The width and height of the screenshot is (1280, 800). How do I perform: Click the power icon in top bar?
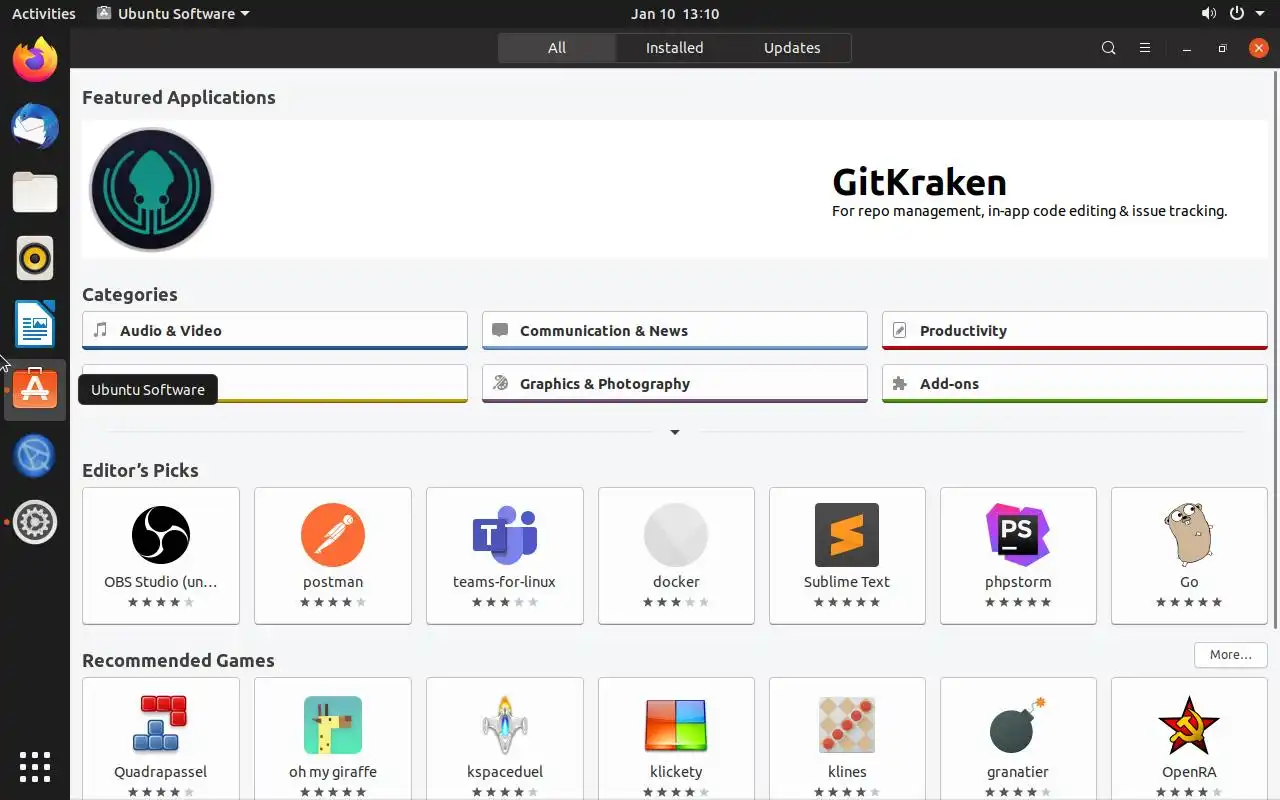tap(1237, 14)
